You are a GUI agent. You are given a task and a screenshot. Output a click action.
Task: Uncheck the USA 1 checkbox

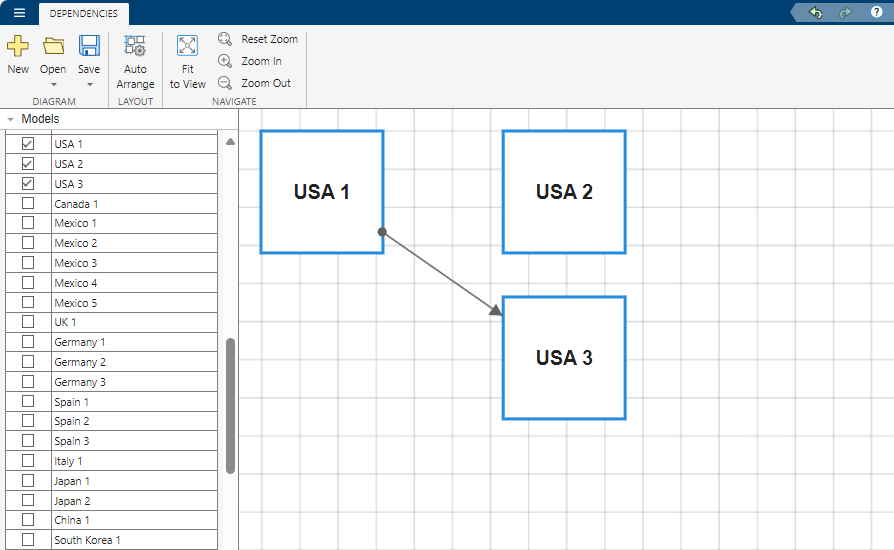coord(28,144)
